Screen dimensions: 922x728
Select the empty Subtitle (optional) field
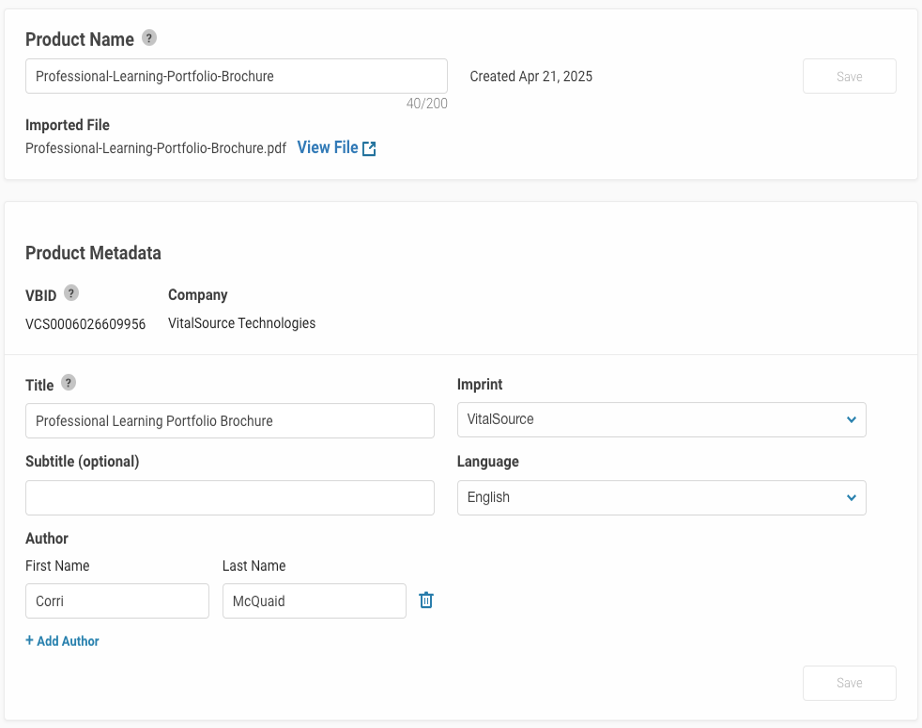click(229, 498)
